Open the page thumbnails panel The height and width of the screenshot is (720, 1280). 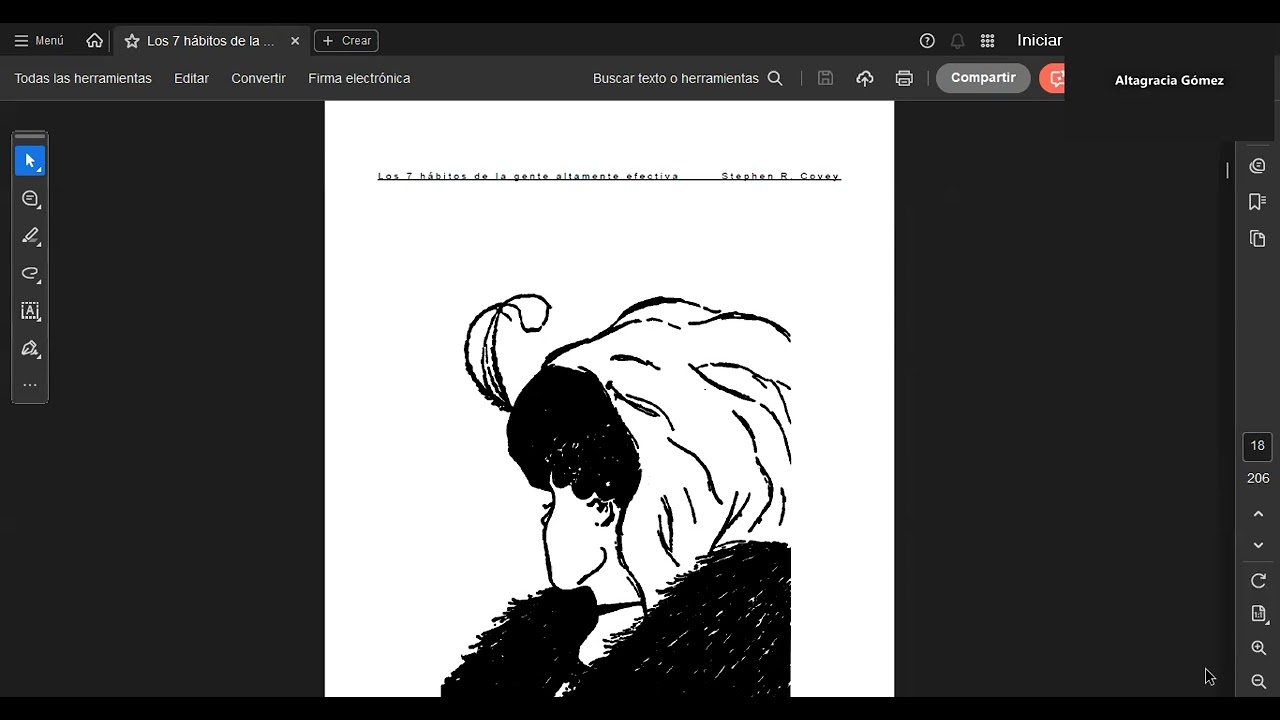pos(1258,238)
